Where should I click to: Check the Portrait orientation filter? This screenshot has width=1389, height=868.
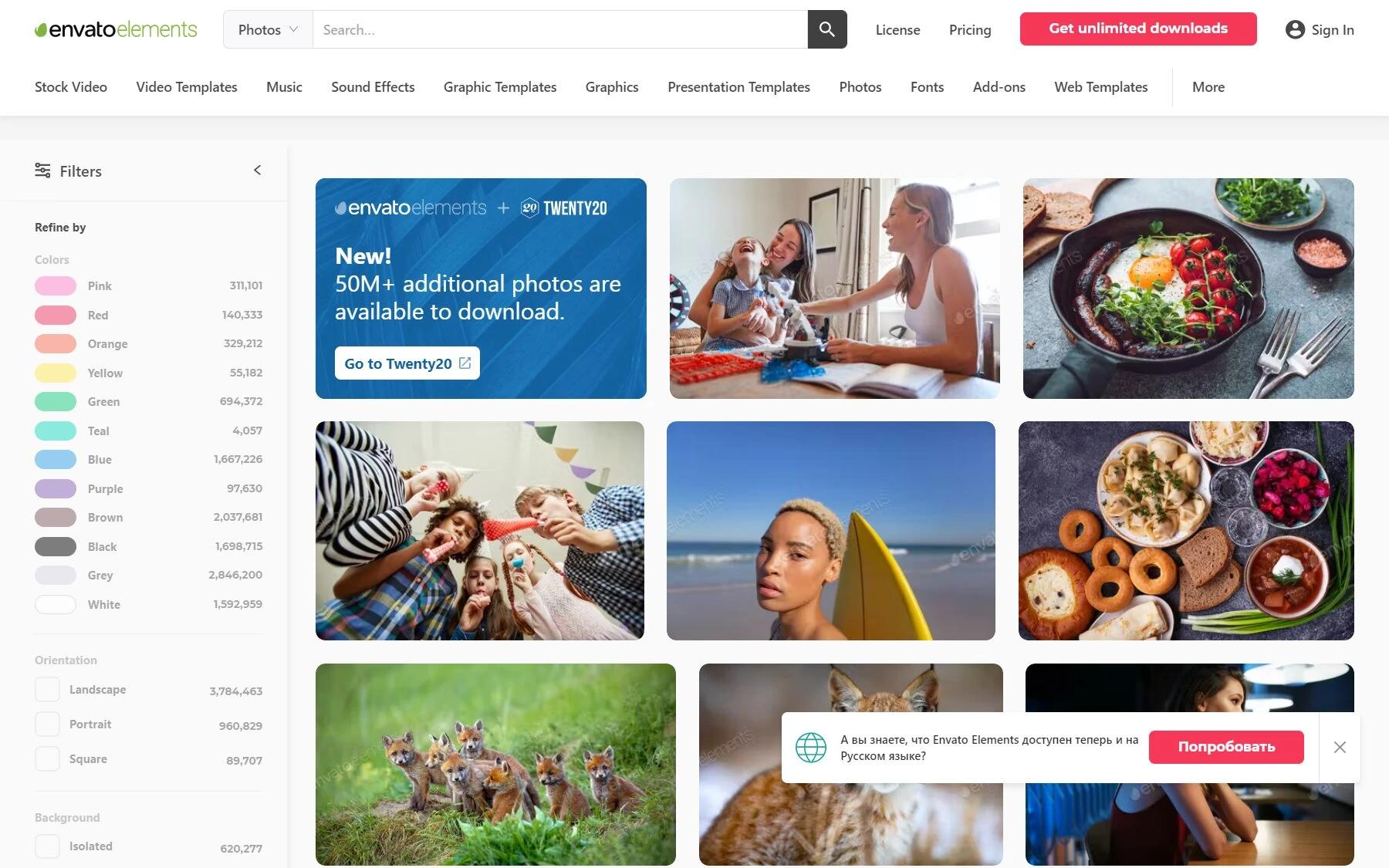click(x=47, y=724)
